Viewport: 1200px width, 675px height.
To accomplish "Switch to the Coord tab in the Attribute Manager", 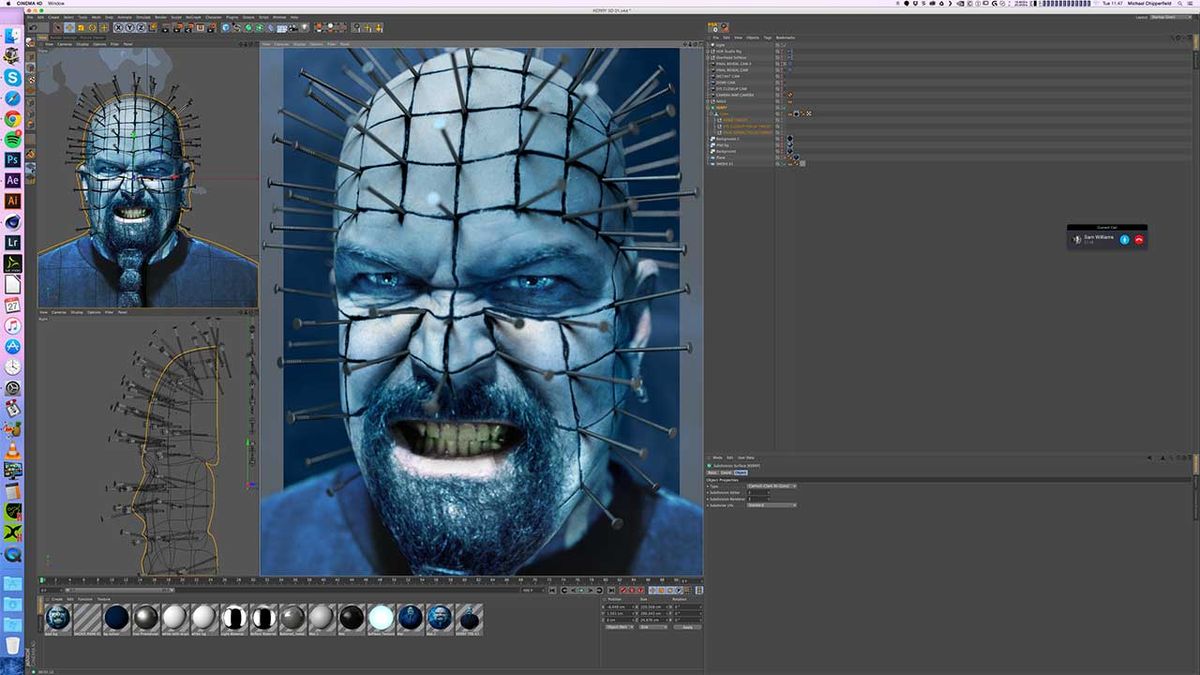I will click(725, 472).
